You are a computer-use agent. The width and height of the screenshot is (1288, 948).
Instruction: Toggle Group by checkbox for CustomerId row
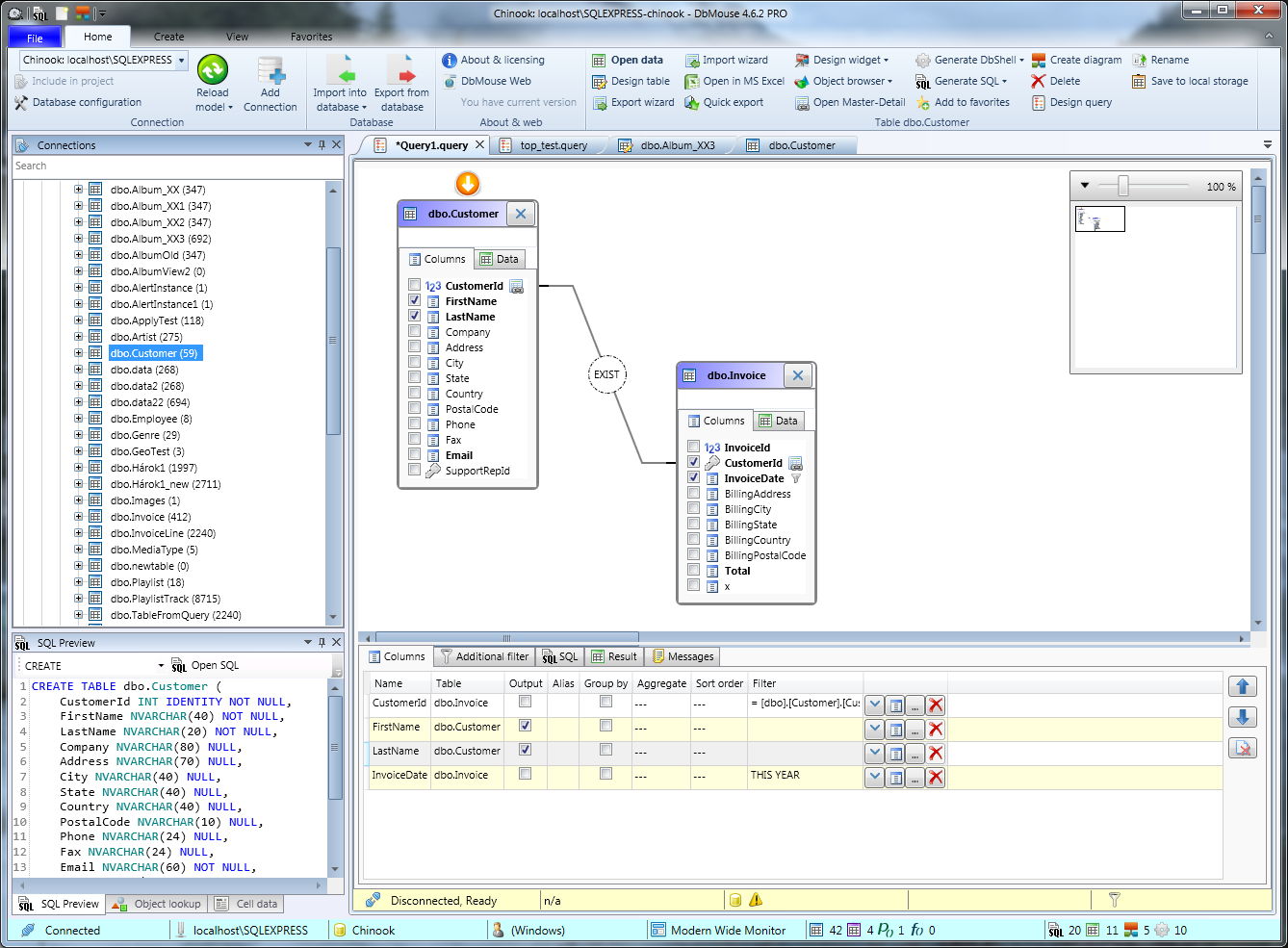pyautogui.click(x=605, y=702)
